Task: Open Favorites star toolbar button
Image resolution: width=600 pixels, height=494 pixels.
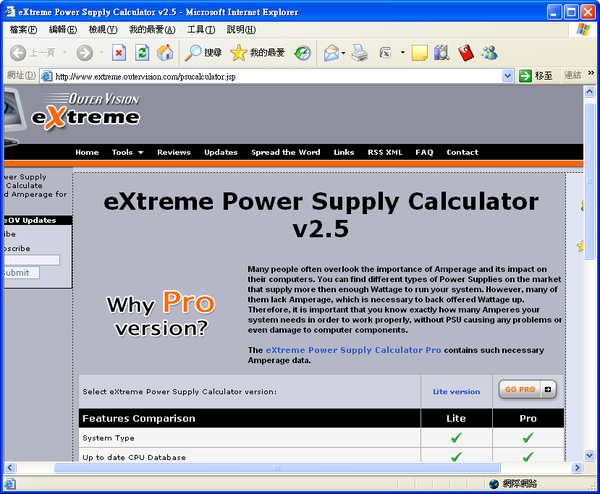Action: pos(257,52)
